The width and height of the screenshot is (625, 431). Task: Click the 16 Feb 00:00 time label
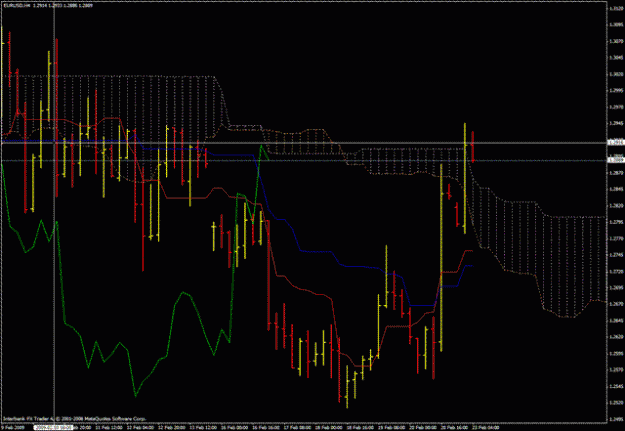[233, 427]
